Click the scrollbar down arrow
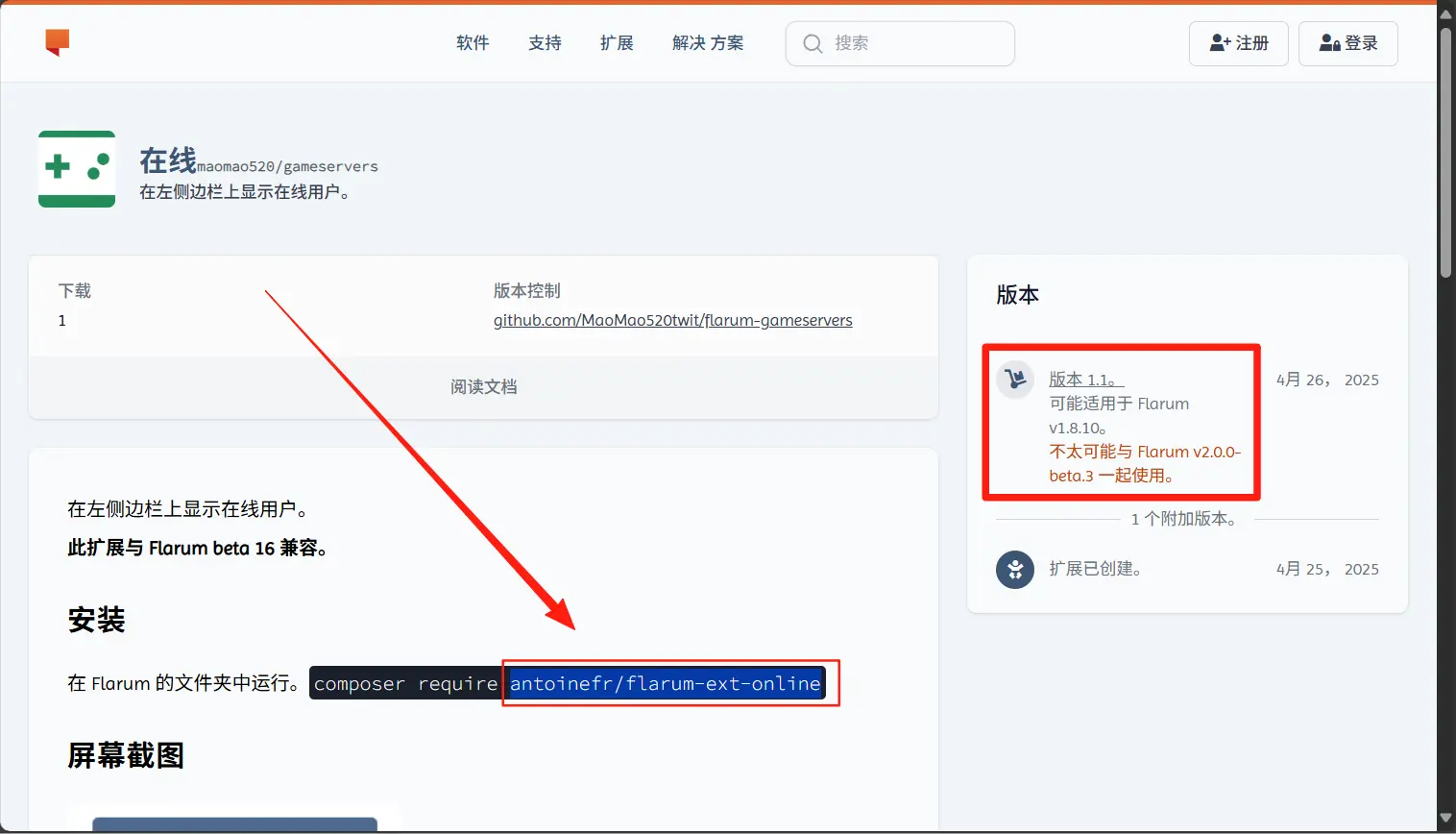 click(x=1445, y=819)
